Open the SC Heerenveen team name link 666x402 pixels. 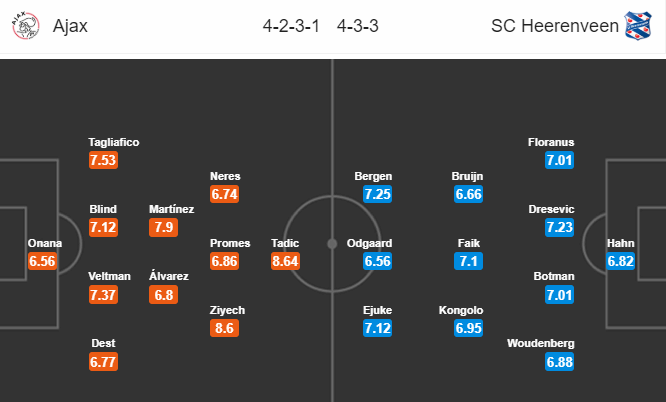[x=555, y=26]
